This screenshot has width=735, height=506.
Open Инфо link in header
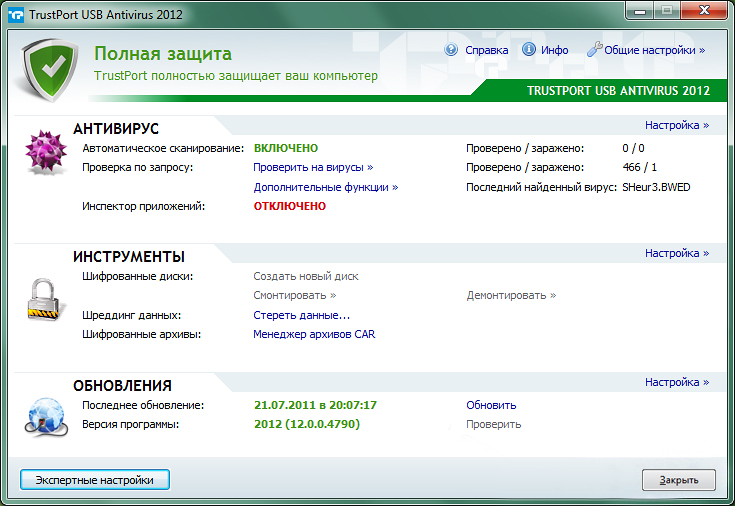pyautogui.click(x=555, y=50)
